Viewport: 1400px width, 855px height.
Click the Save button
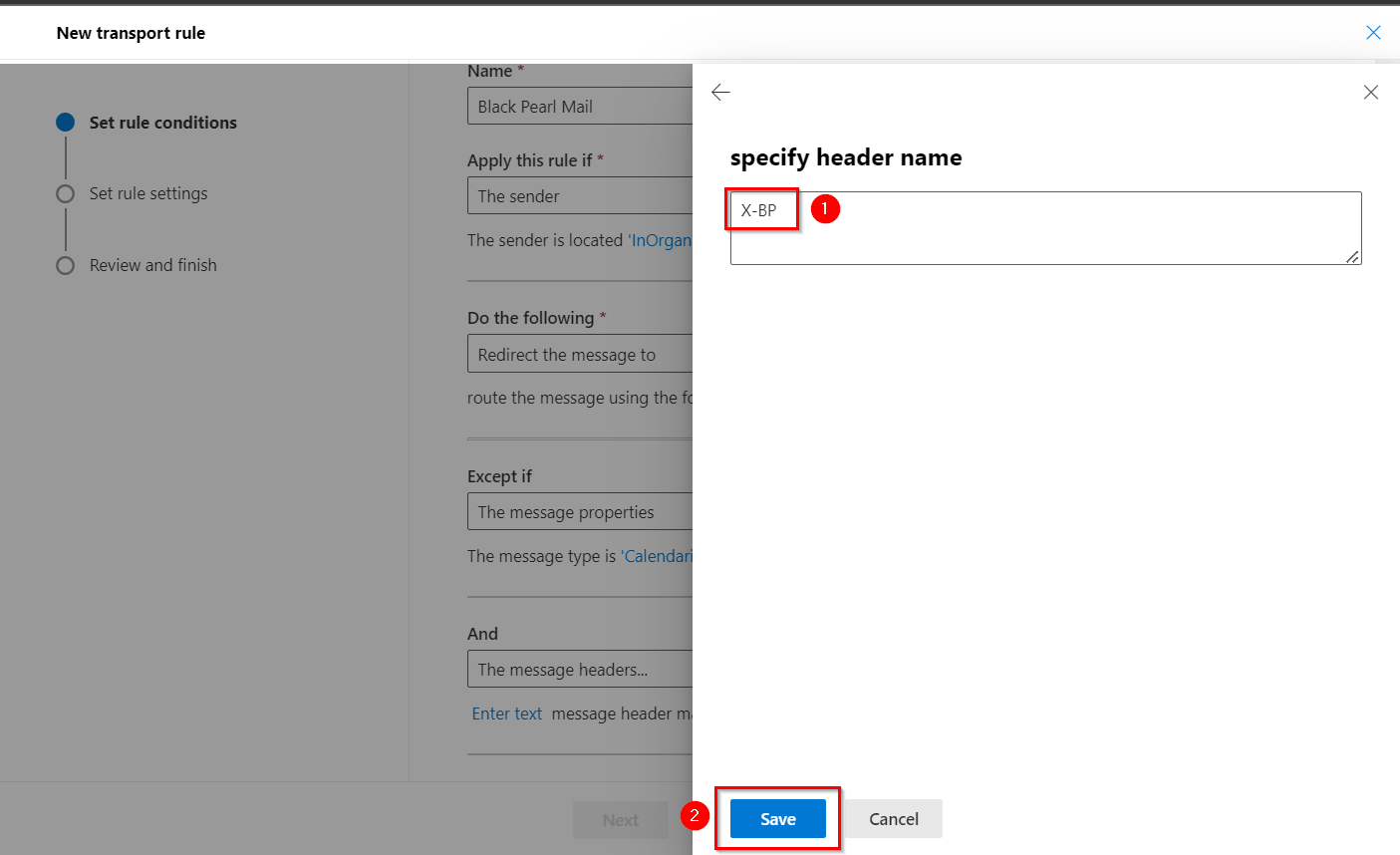(777, 819)
